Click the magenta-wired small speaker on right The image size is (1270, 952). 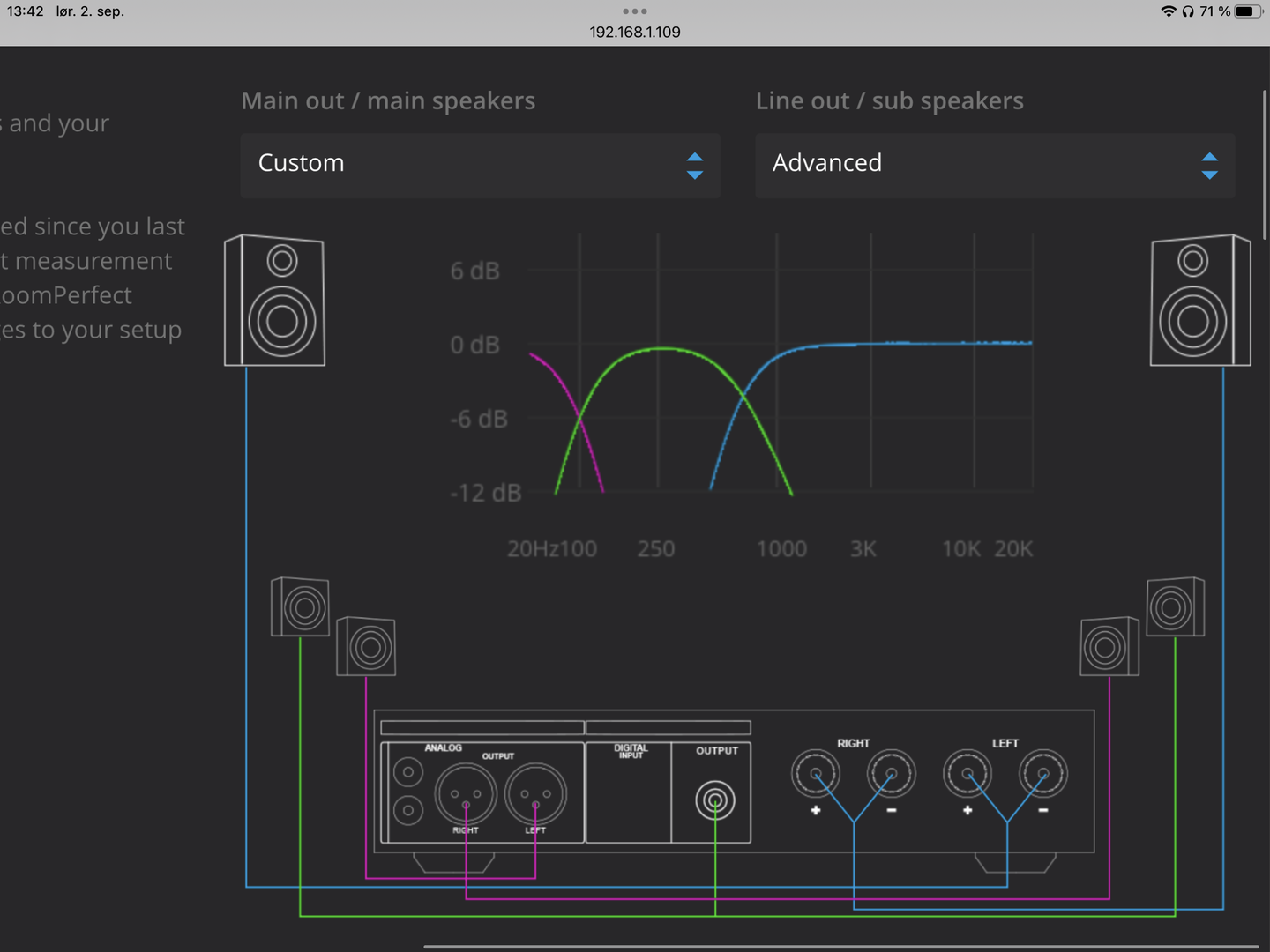tap(1109, 646)
